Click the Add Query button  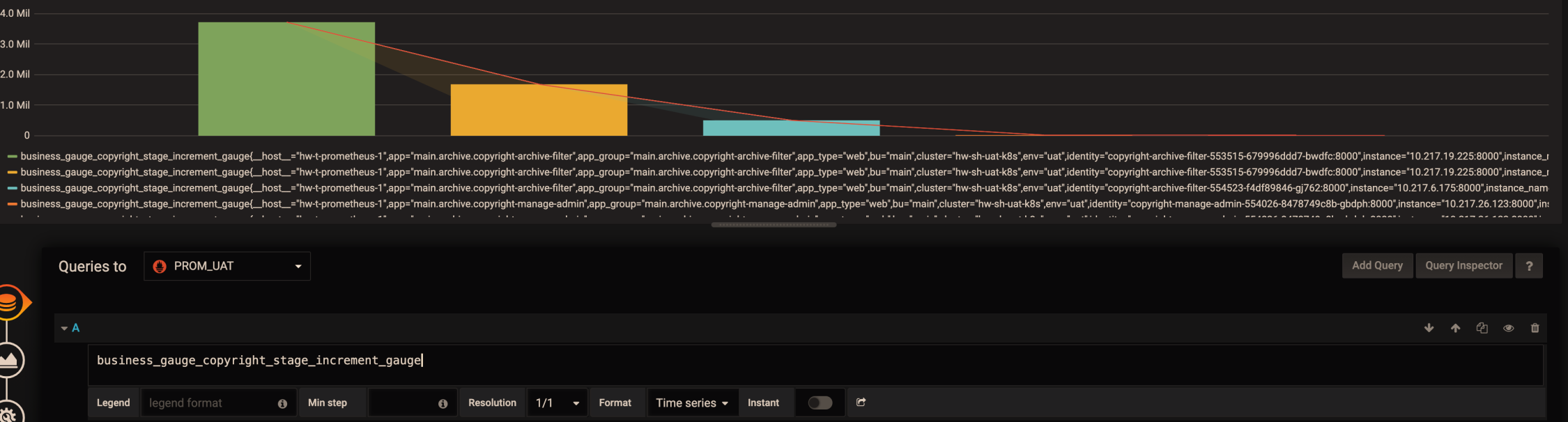(1377, 266)
